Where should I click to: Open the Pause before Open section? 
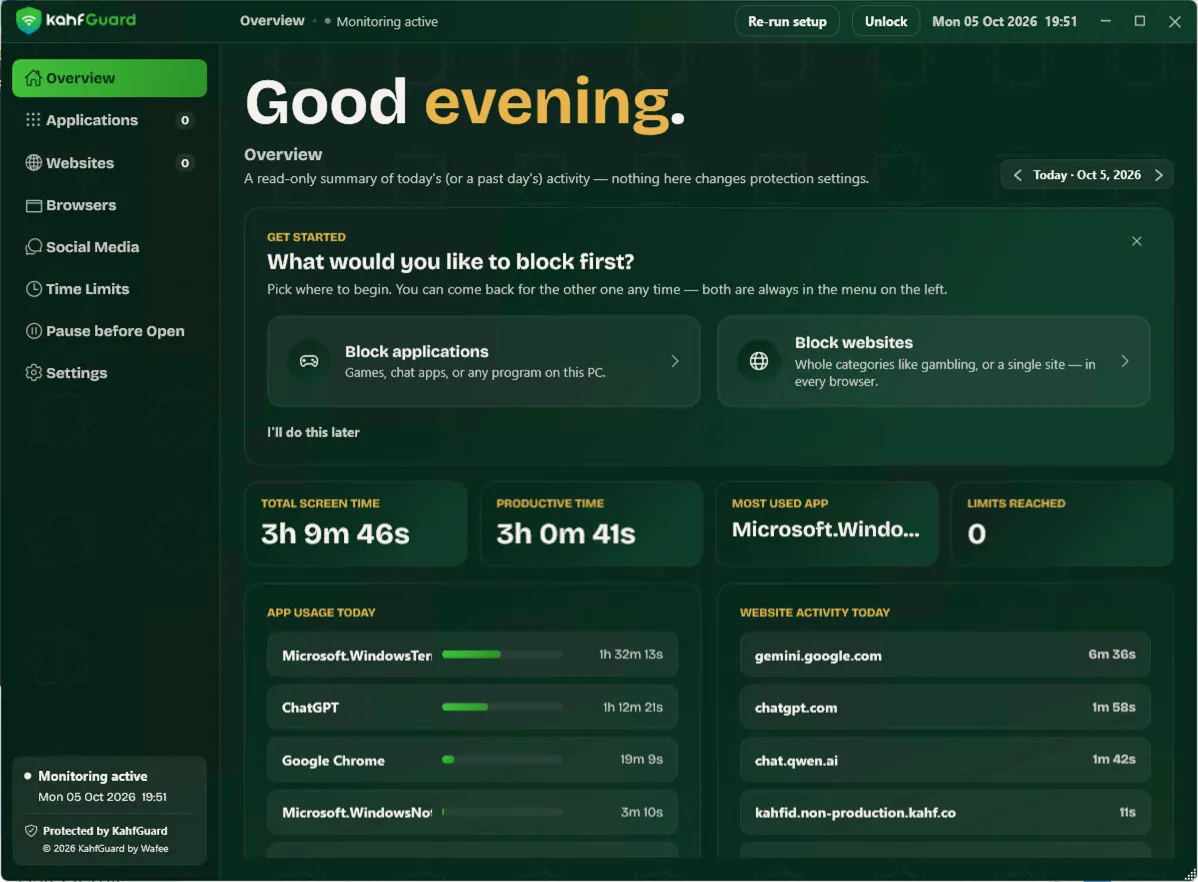[x=109, y=331]
